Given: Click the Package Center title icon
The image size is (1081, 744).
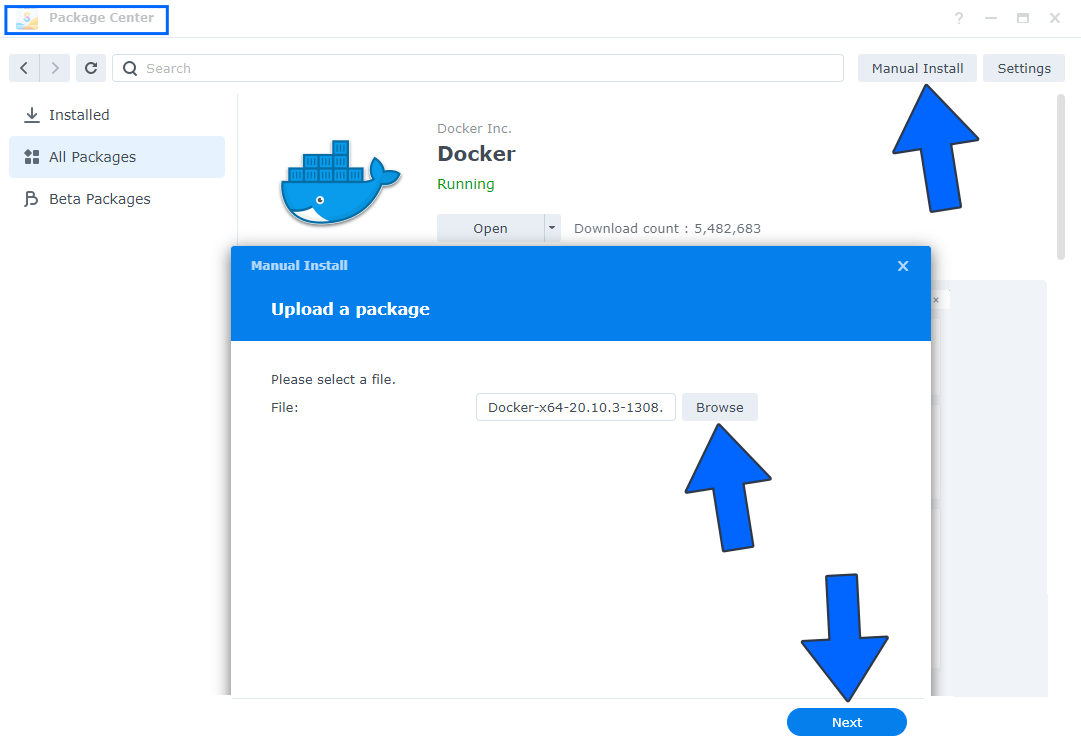Looking at the screenshot, I should pyautogui.click(x=27, y=19).
